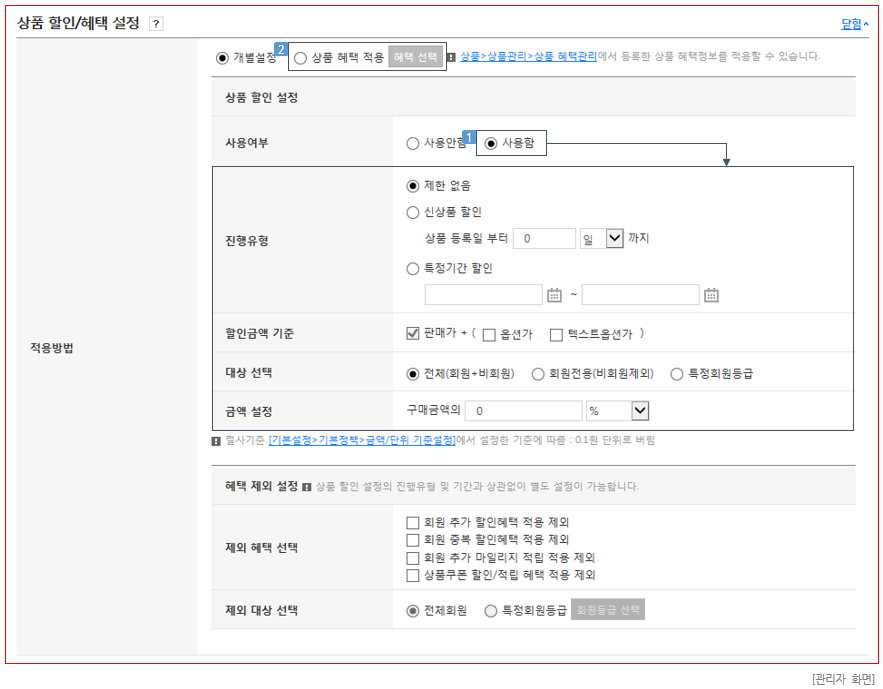Open 기본설정>기본정책>금액/단위 기준설정 link
The width and height of the screenshot is (883, 689).
click(362, 440)
